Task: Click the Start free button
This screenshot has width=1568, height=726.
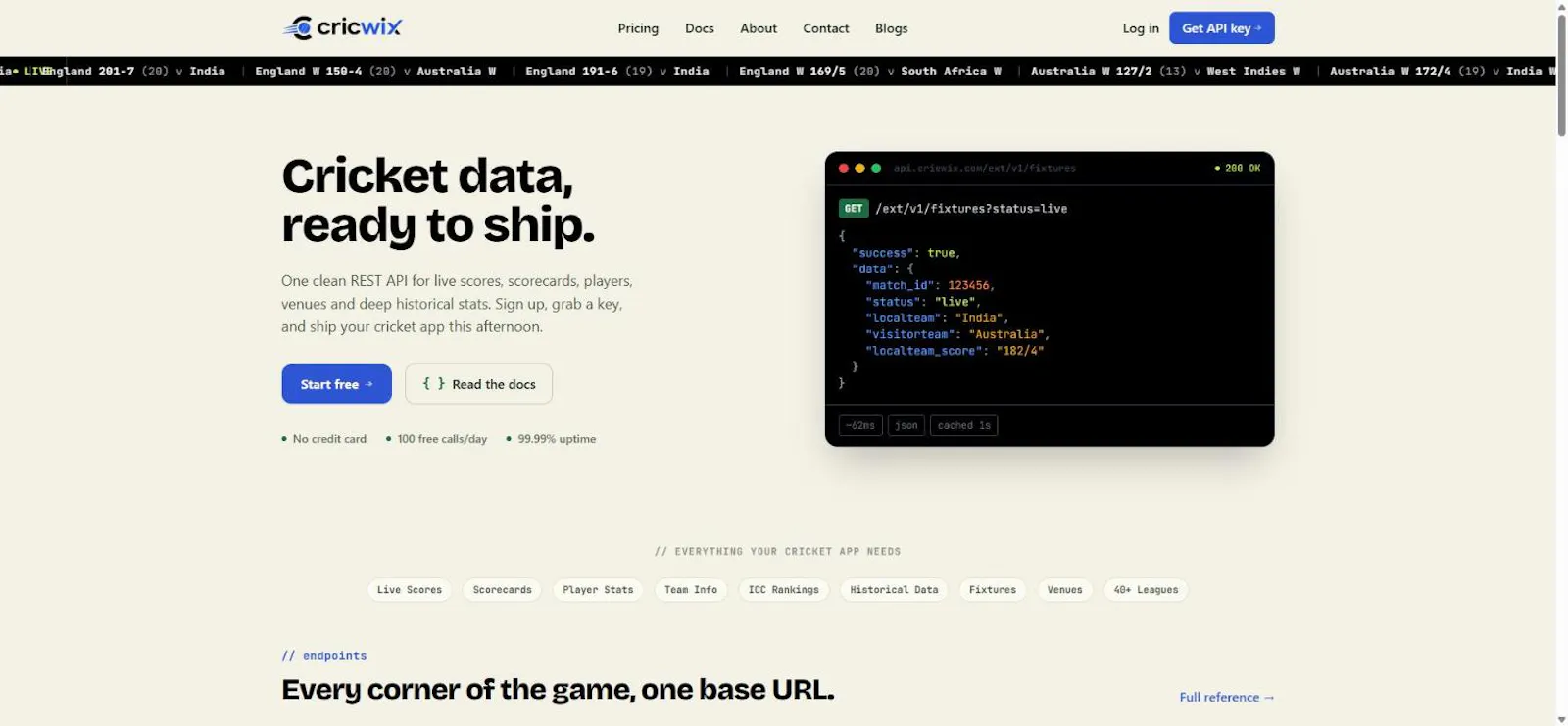Action: 337,384
